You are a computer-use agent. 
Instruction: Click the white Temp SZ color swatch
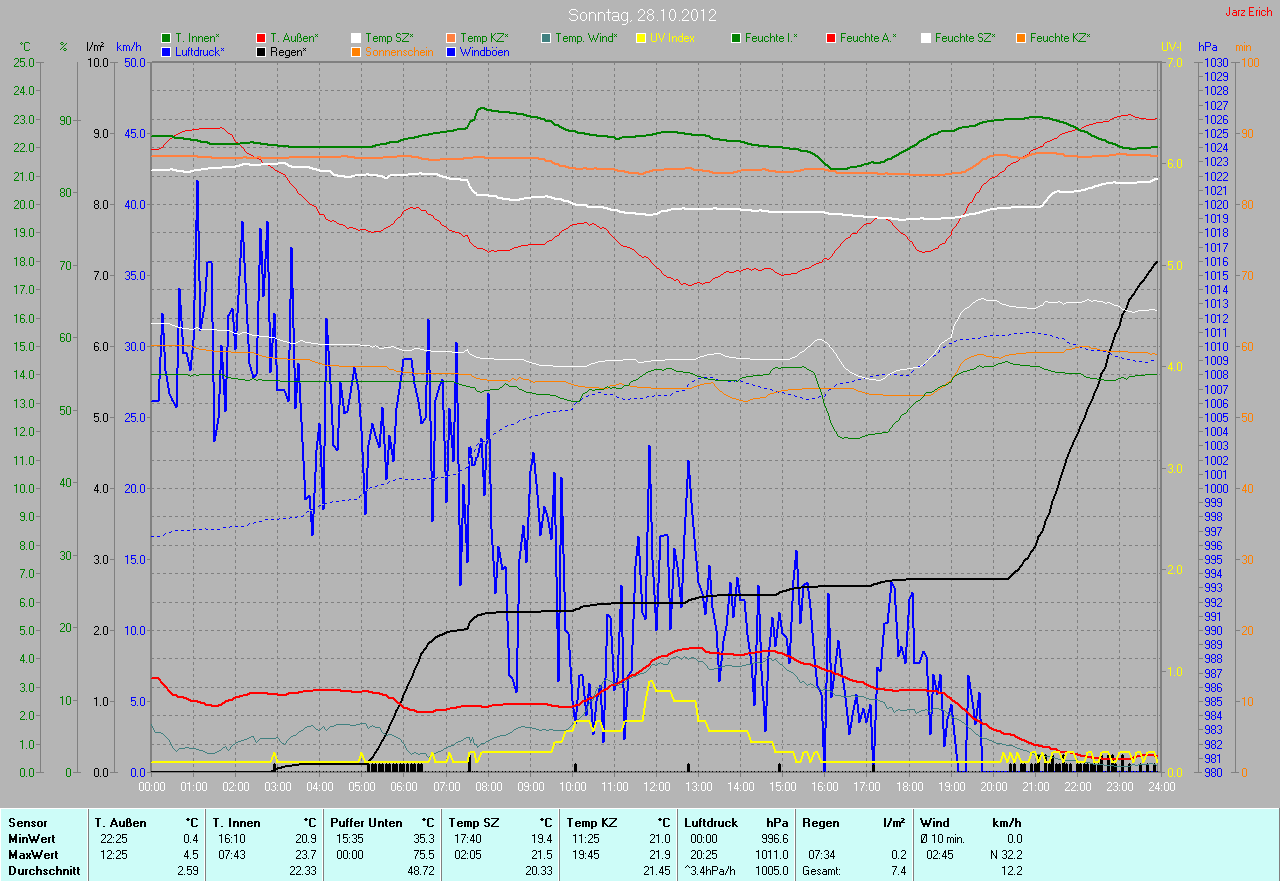[356, 38]
